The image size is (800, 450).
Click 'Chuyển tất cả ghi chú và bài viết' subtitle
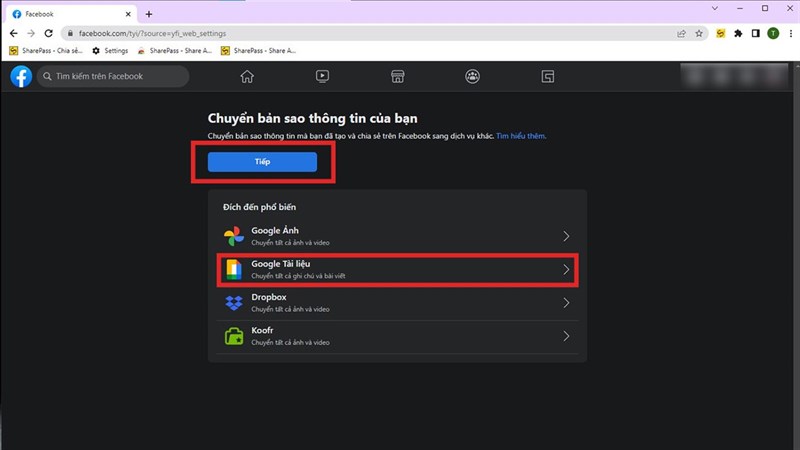tap(298, 276)
